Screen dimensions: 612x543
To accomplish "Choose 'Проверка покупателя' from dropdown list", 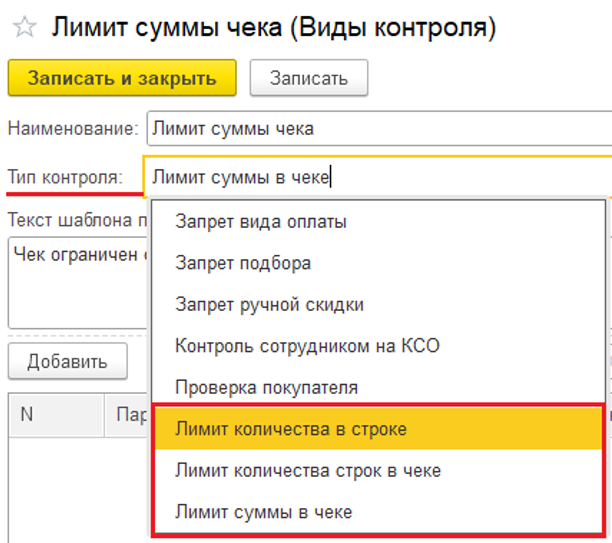I will (266, 387).
